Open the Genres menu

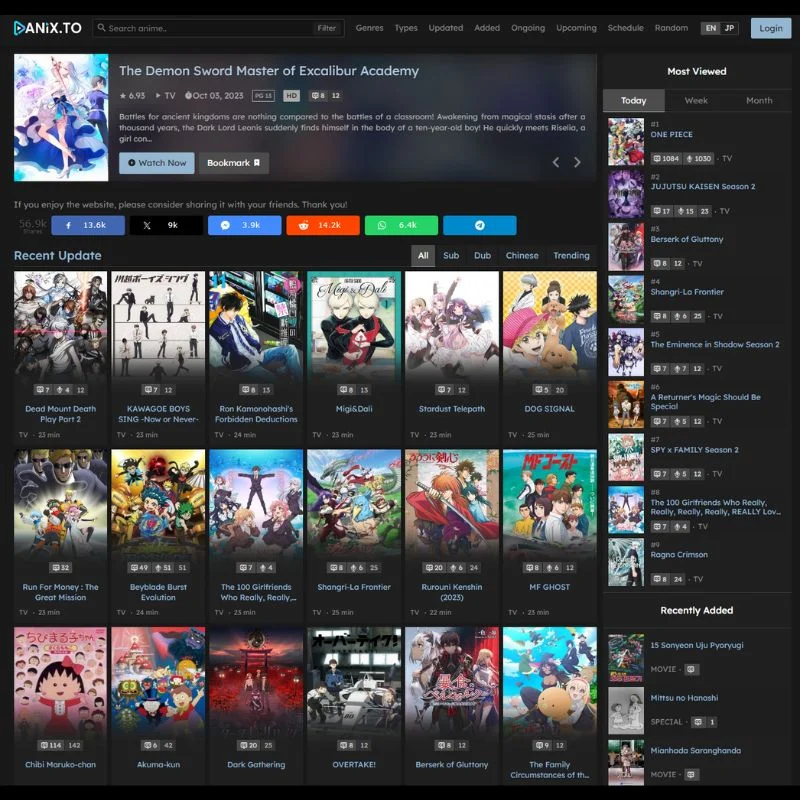[x=369, y=28]
